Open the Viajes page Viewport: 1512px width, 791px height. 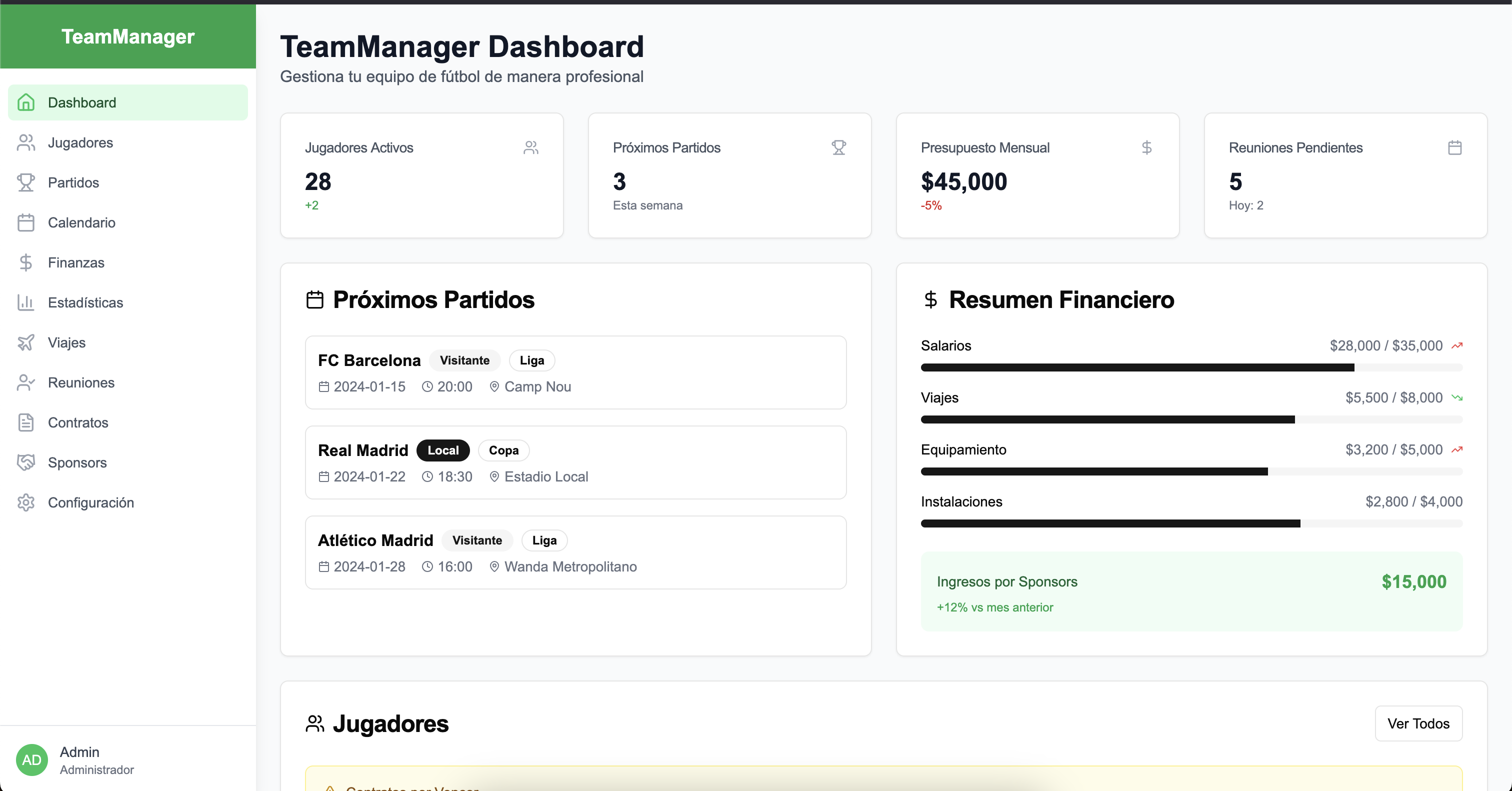click(128, 342)
